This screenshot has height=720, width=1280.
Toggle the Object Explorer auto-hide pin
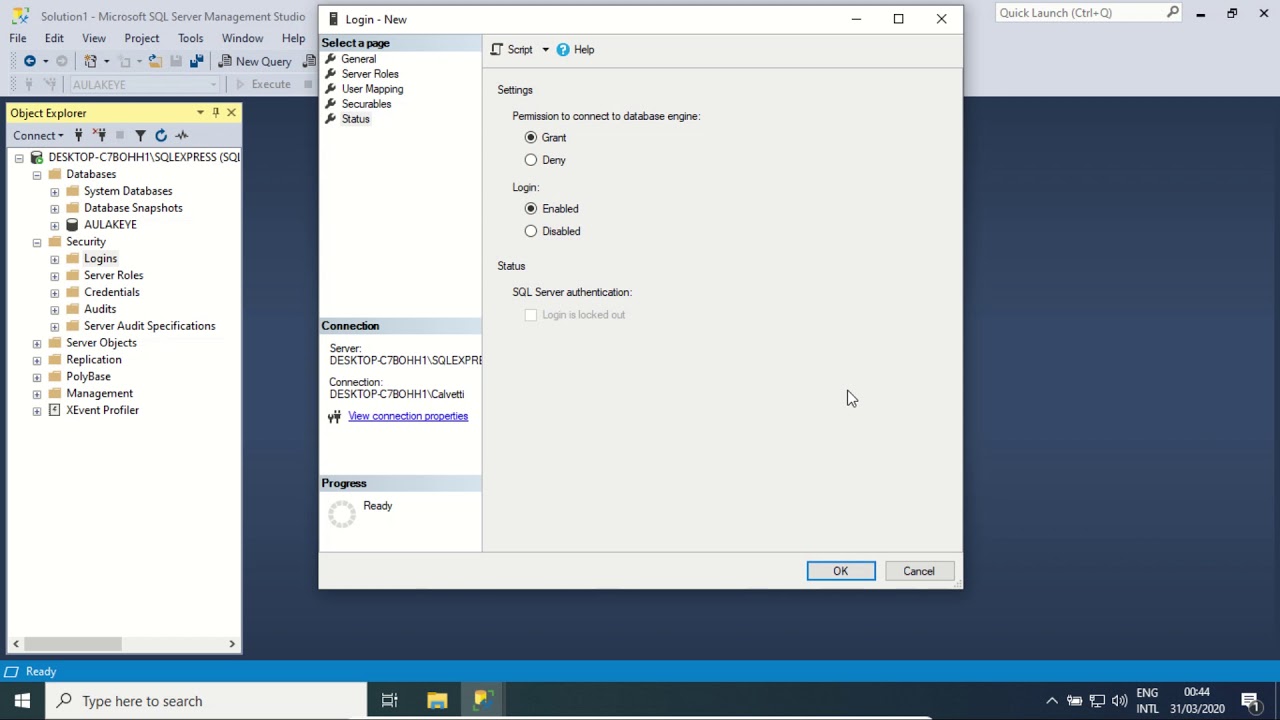coord(215,113)
